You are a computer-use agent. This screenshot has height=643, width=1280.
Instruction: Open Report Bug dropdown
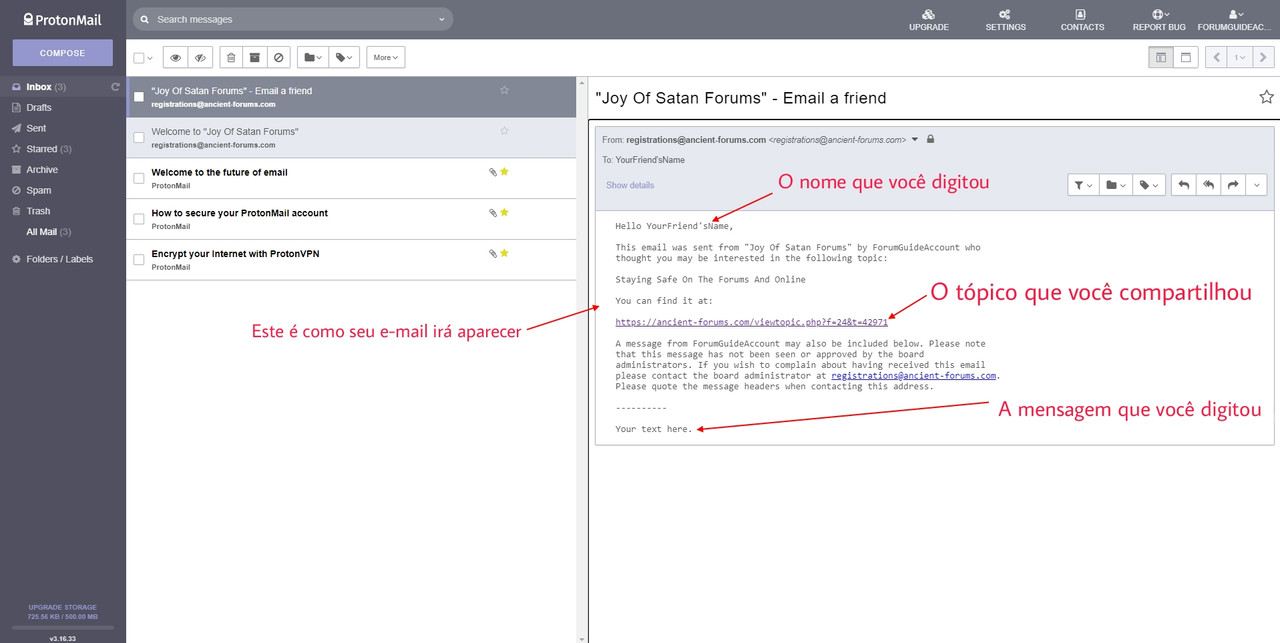(x=1159, y=20)
